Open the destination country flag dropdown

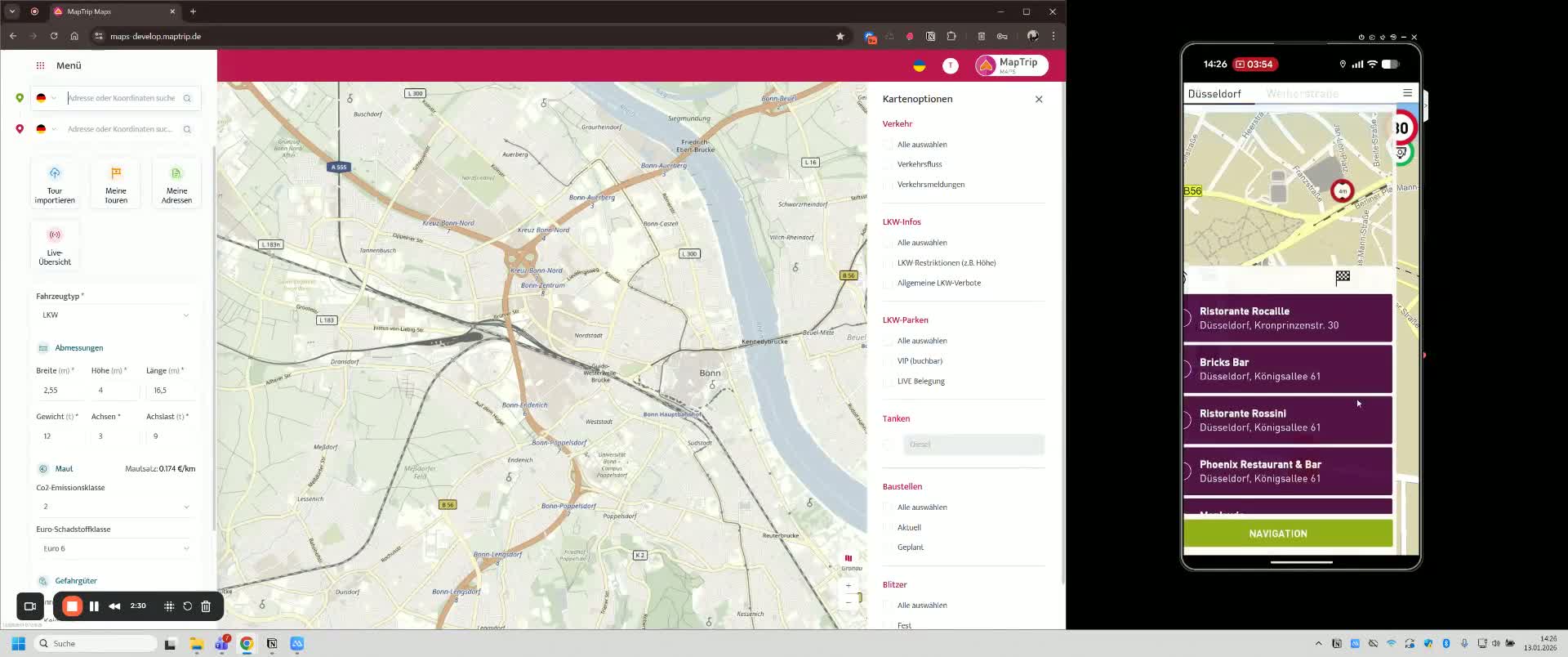[x=46, y=129]
